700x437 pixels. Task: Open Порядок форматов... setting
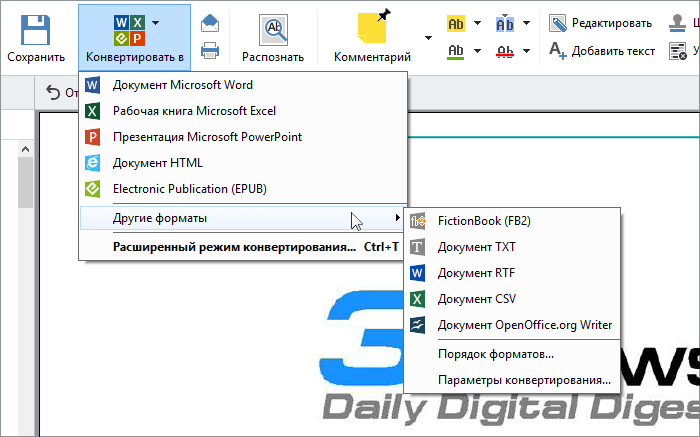click(x=512, y=354)
